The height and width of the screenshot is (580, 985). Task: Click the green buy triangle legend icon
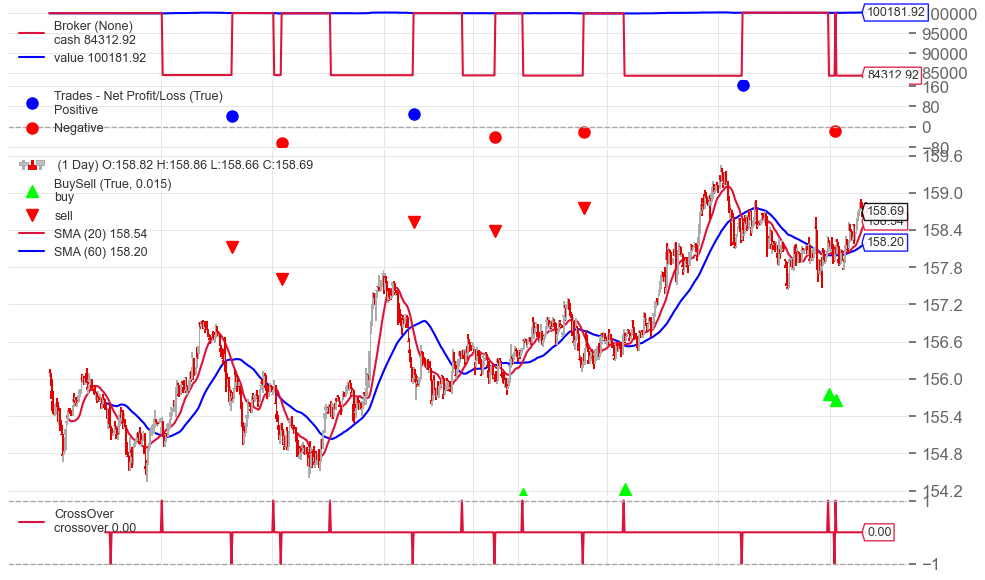(32, 191)
